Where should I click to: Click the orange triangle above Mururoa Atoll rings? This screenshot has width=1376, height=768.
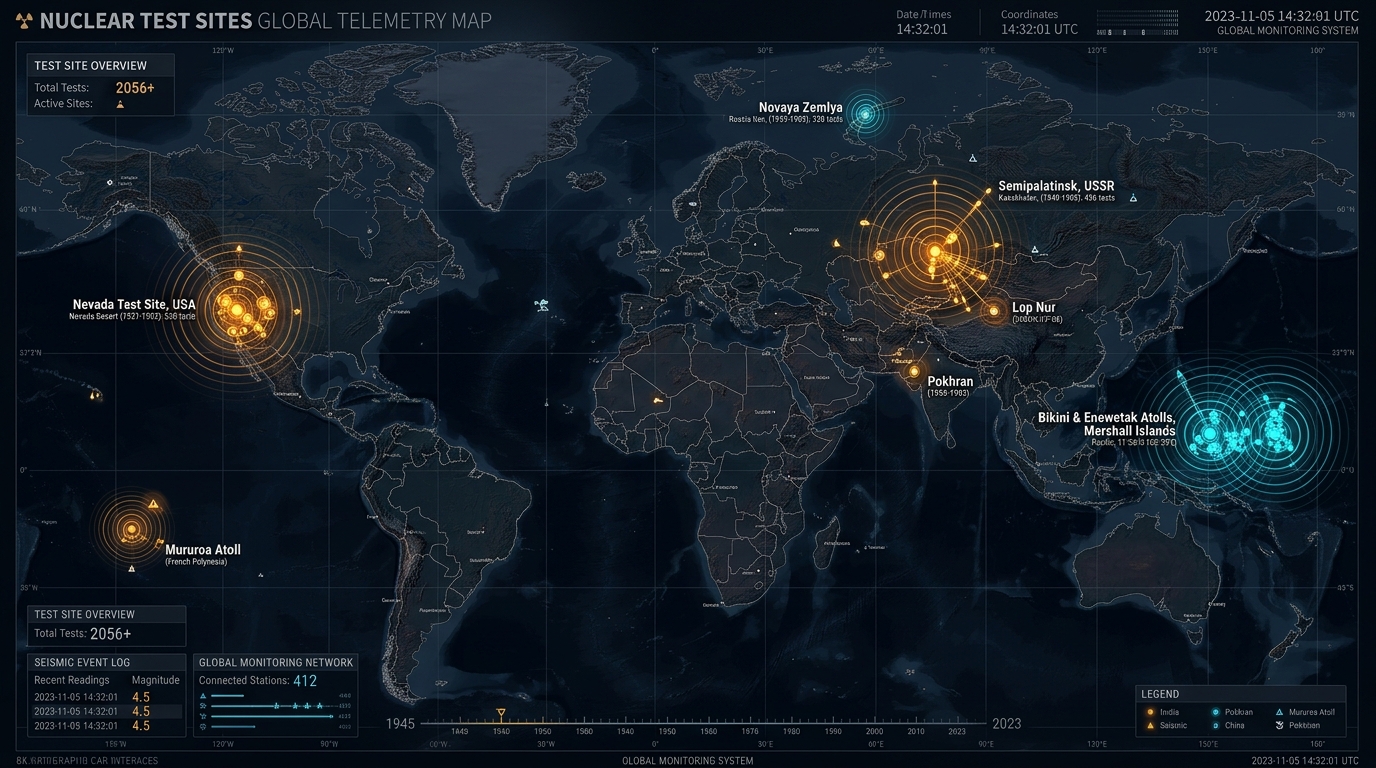pos(152,503)
